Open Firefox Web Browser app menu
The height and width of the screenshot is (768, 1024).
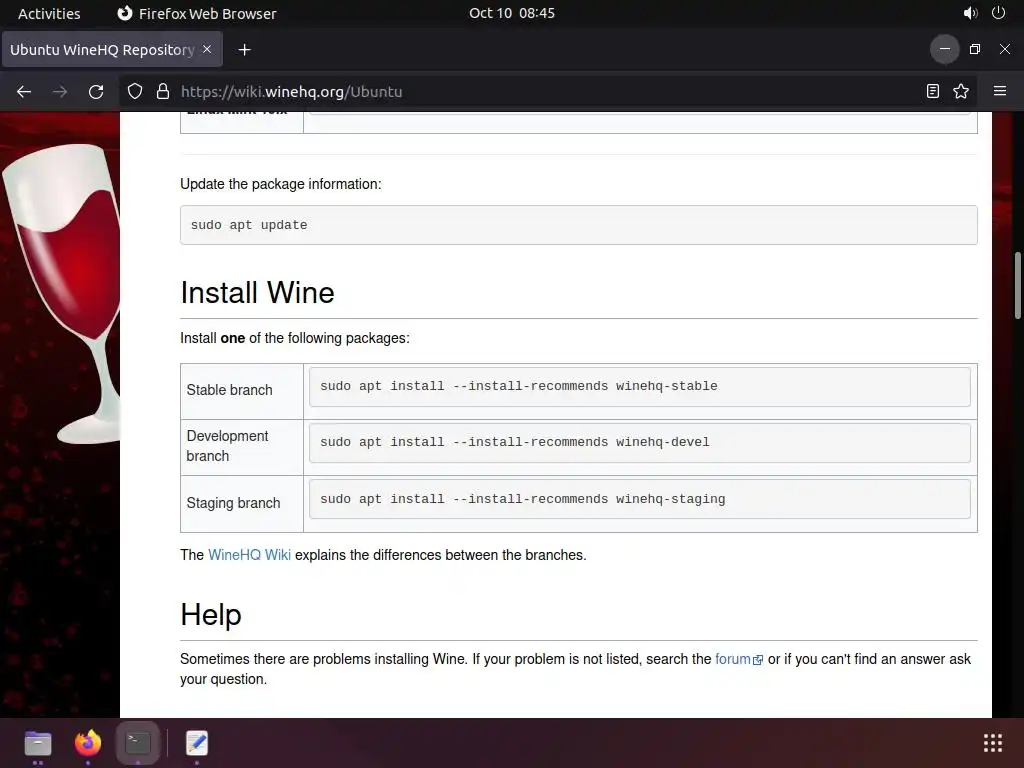197,14
